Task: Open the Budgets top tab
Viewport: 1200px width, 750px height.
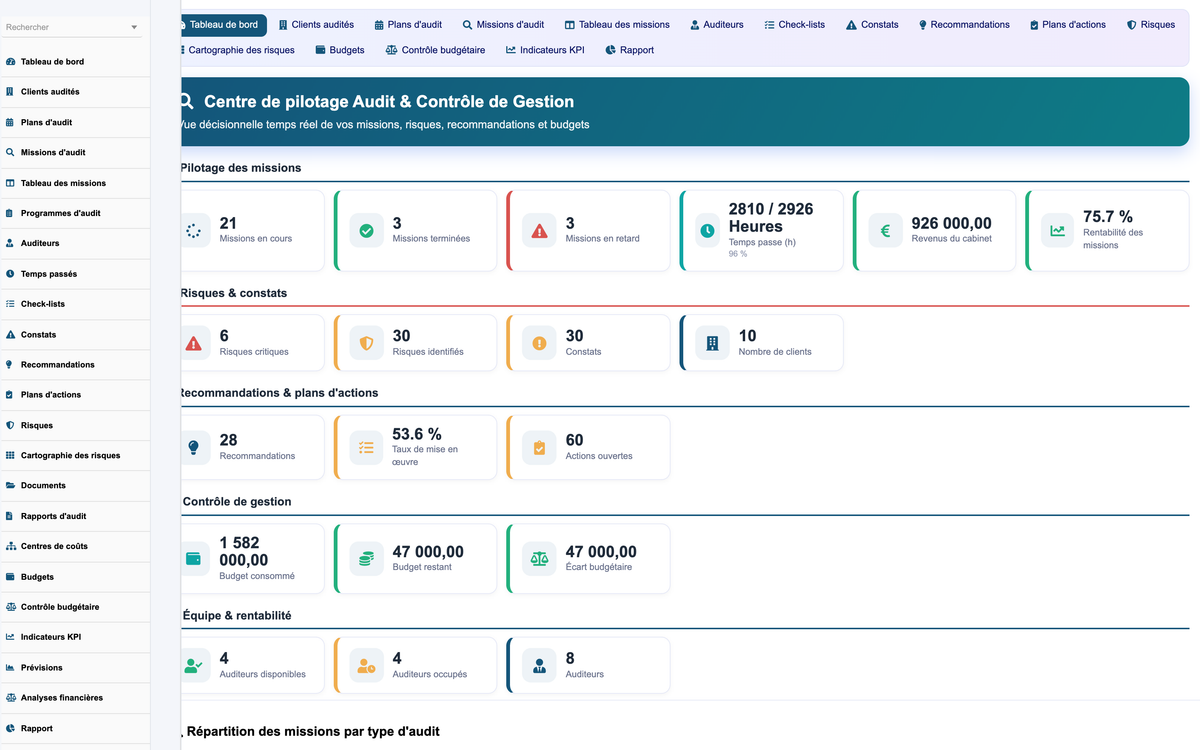Action: (340, 50)
